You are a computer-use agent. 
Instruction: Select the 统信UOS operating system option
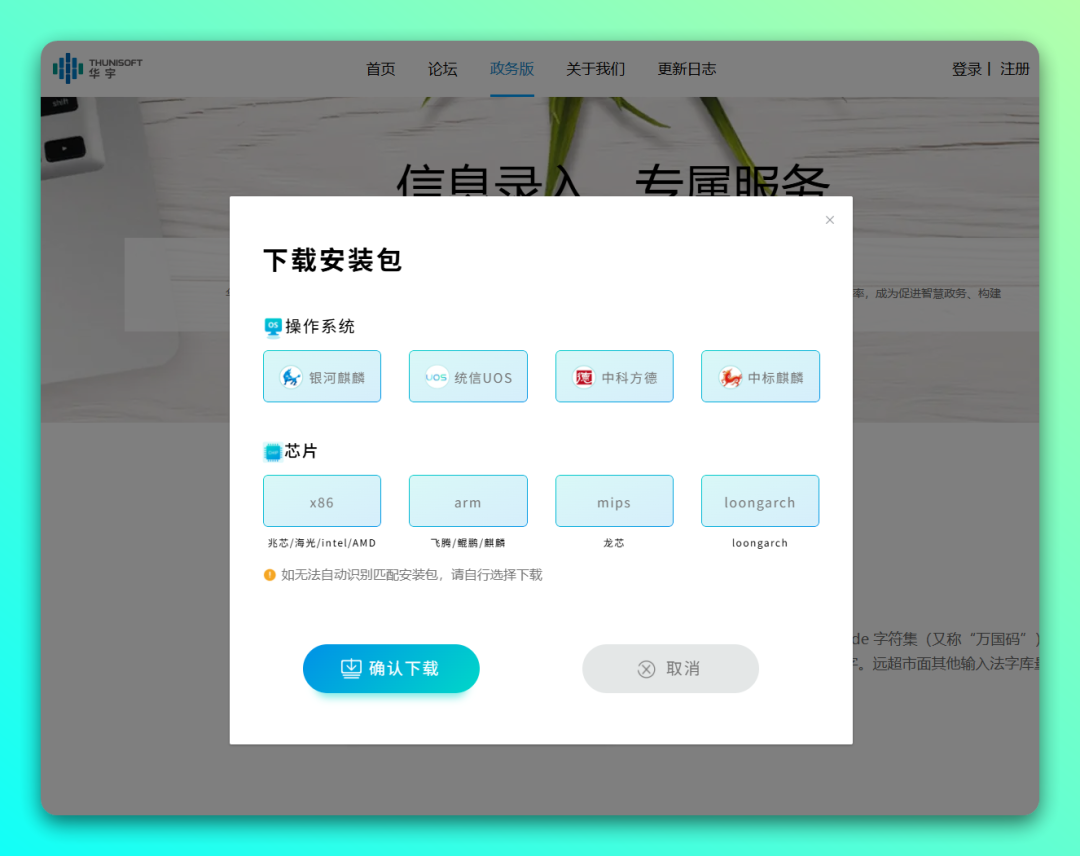pos(468,376)
